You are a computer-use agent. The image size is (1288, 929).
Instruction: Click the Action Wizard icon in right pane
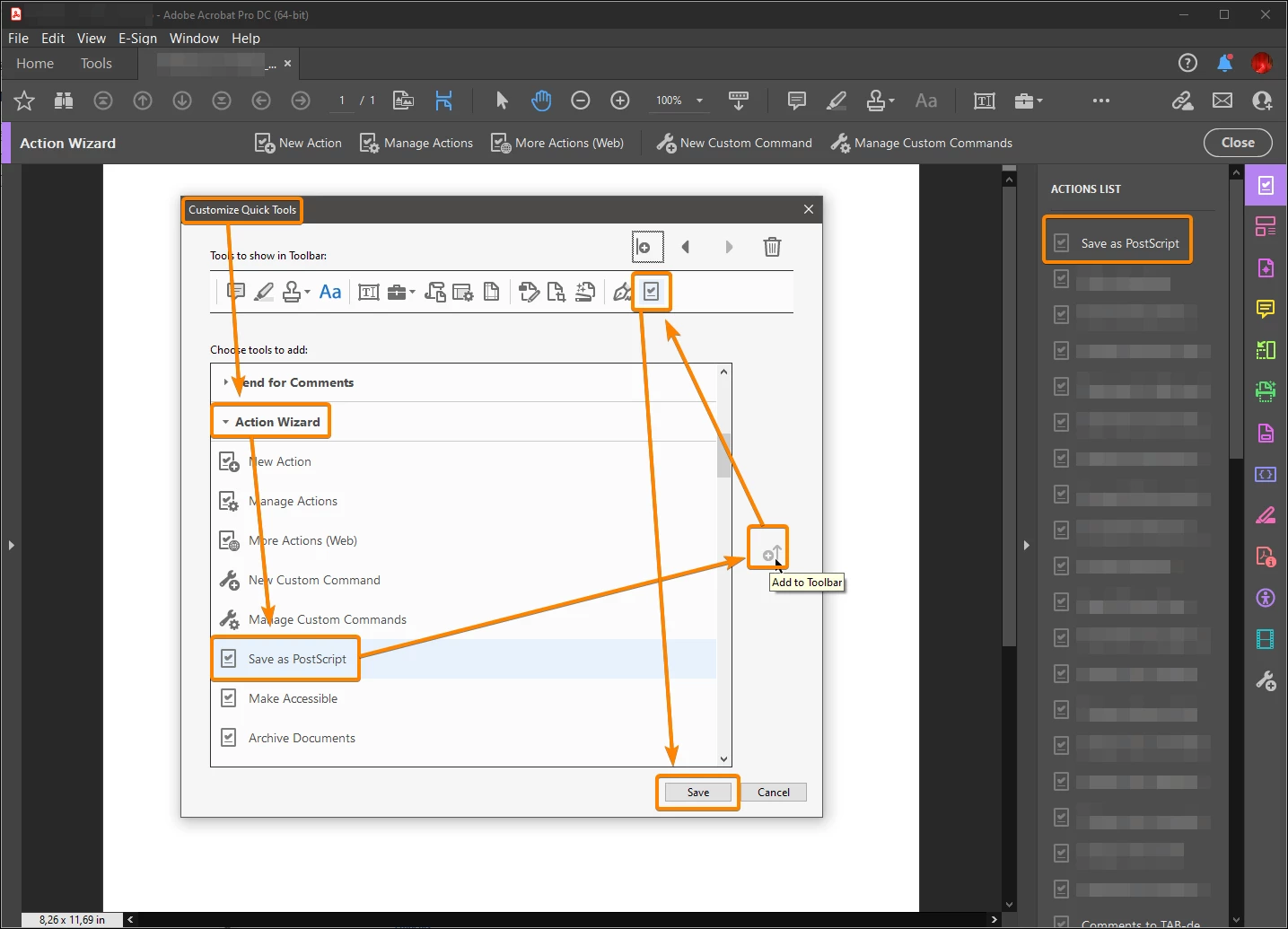pyautogui.click(x=1266, y=186)
